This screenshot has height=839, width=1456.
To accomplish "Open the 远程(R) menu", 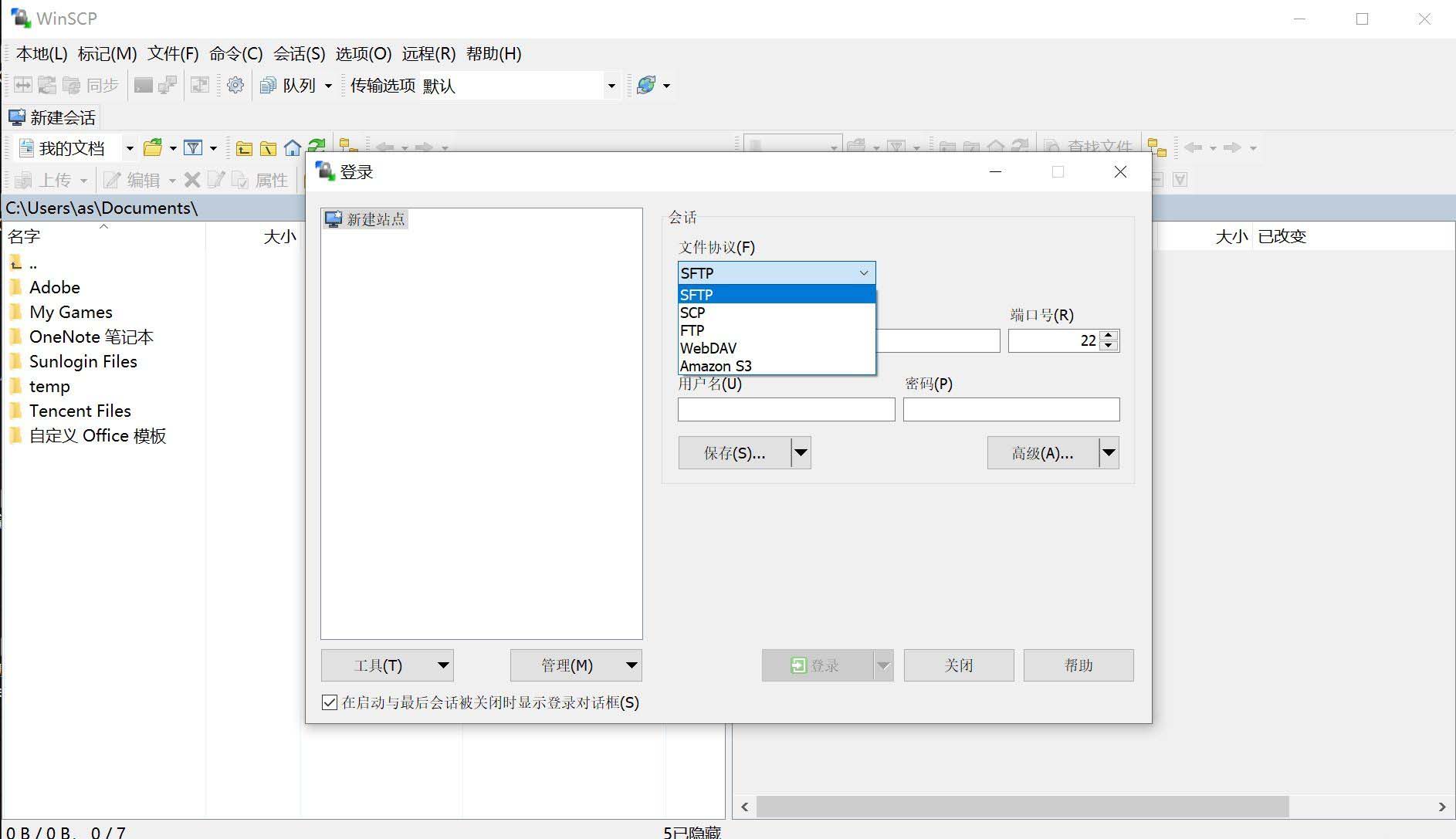I will pyautogui.click(x=428, y=54).
